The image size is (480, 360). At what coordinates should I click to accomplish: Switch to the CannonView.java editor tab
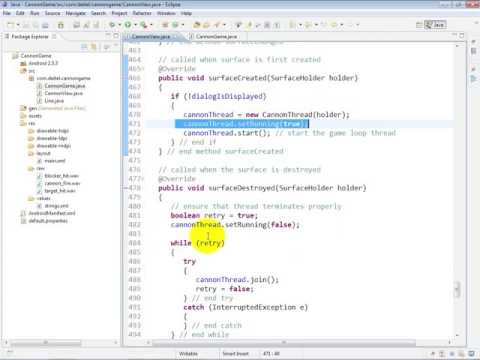(x=151, y=36)
